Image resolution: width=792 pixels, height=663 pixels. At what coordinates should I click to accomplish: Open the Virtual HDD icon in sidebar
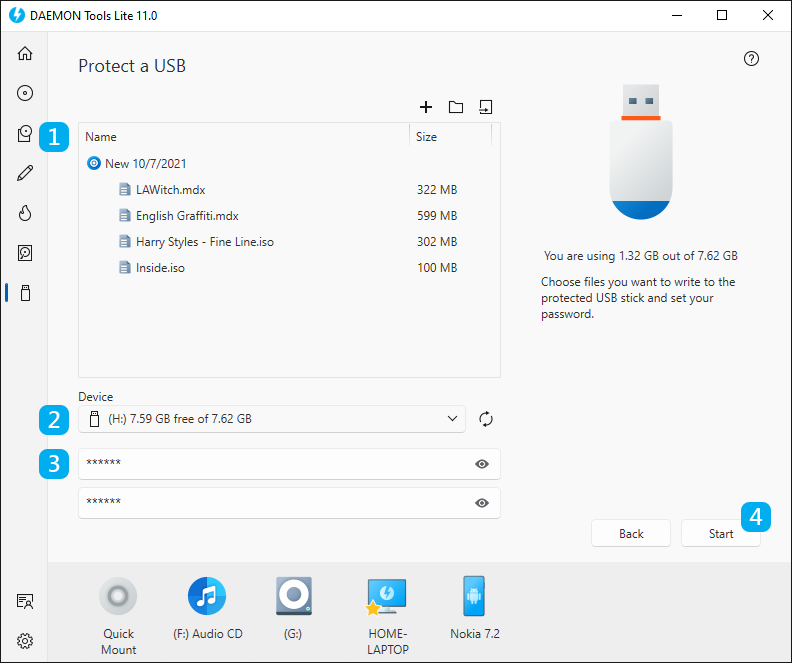click(25, 253)
